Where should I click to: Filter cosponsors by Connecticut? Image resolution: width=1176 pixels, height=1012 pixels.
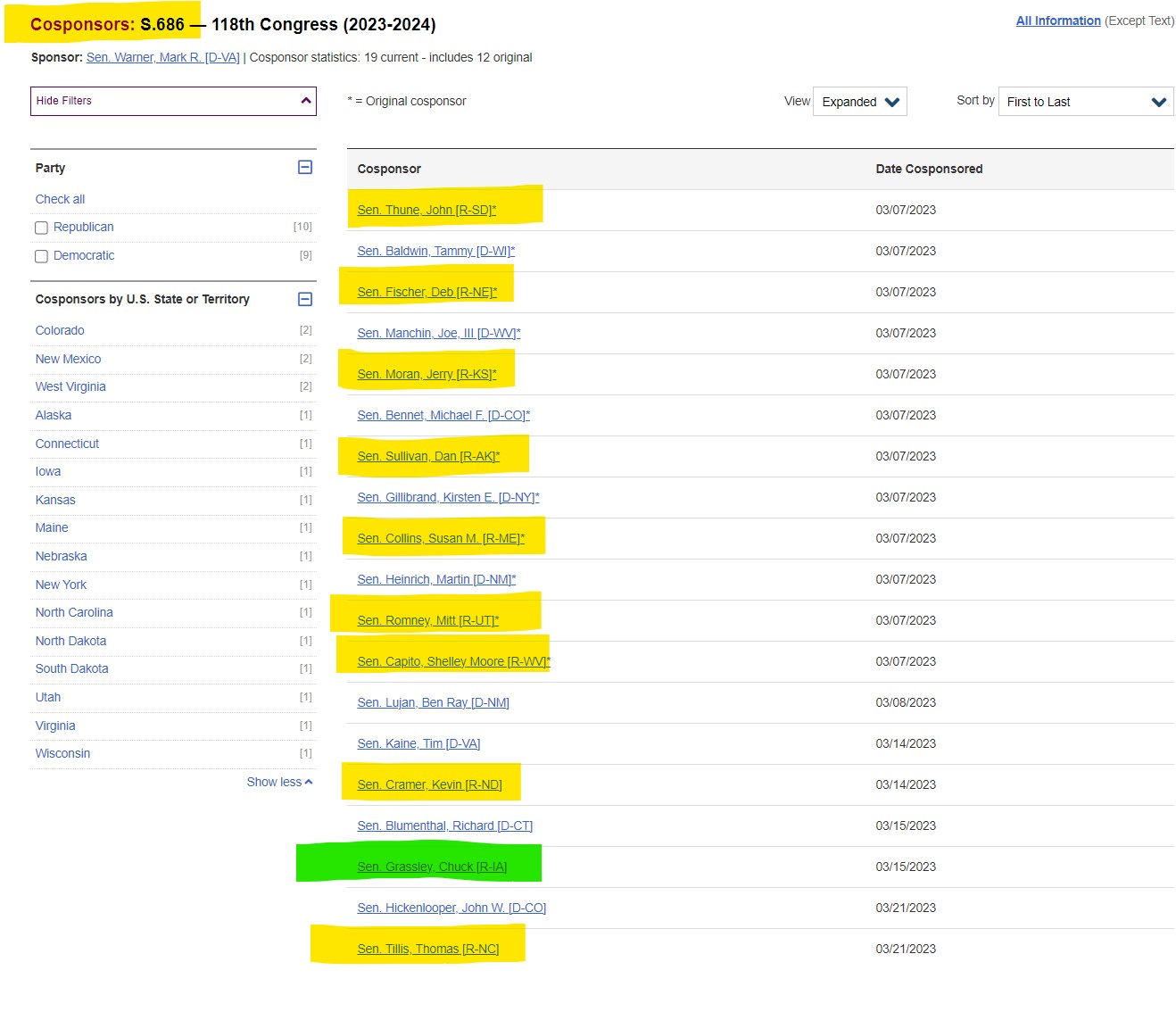67,444
